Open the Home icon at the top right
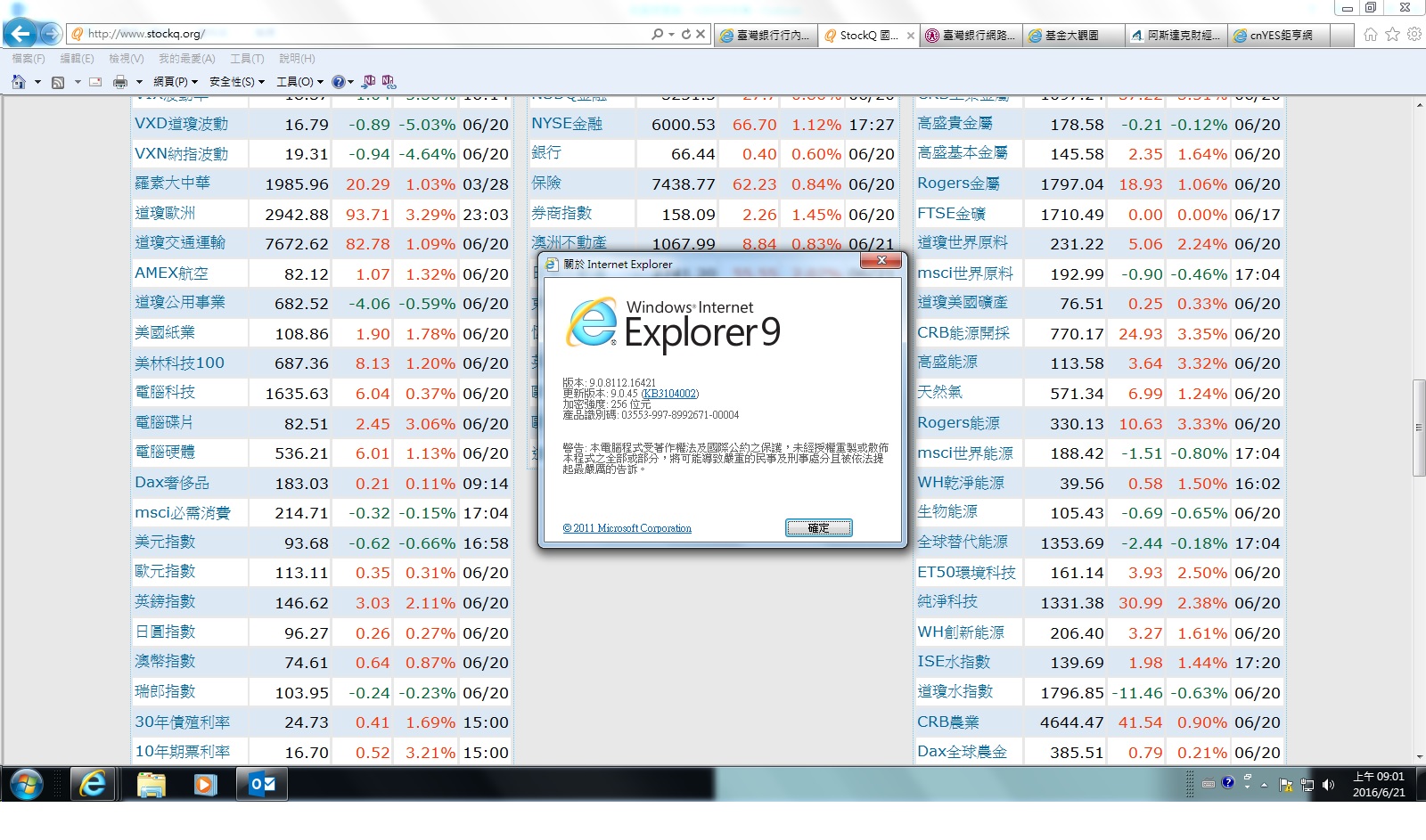 coord(1371,35)
